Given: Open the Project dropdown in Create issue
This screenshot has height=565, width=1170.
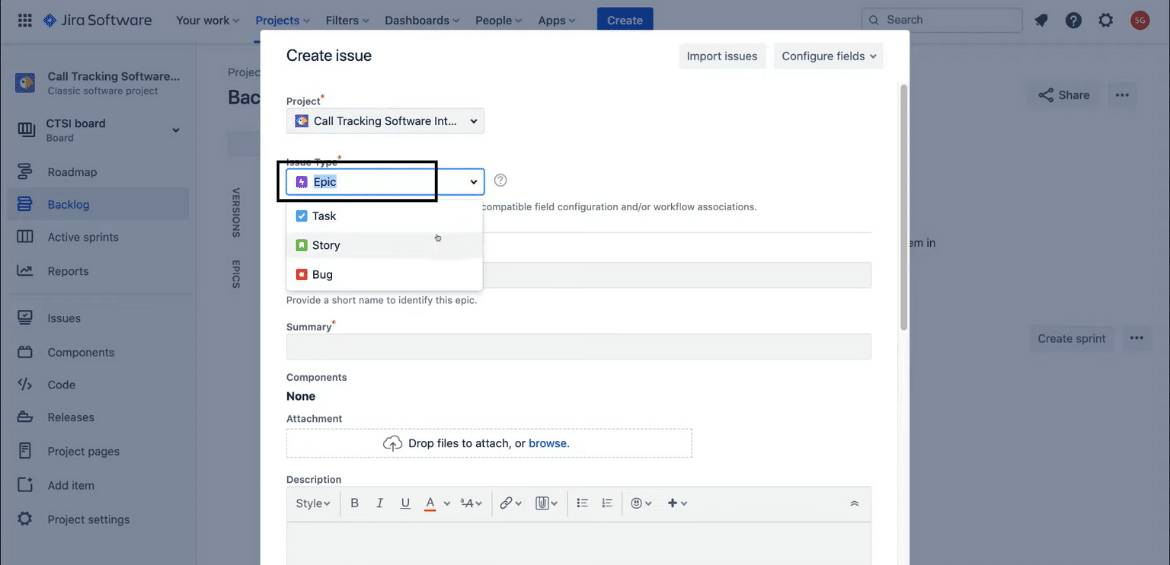Looking at the screenshot, I should 385,121.
